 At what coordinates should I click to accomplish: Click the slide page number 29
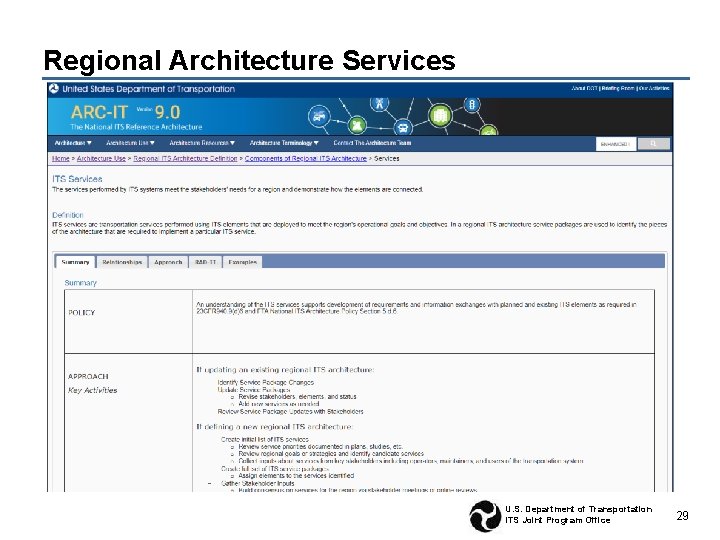tap(682, 516)
